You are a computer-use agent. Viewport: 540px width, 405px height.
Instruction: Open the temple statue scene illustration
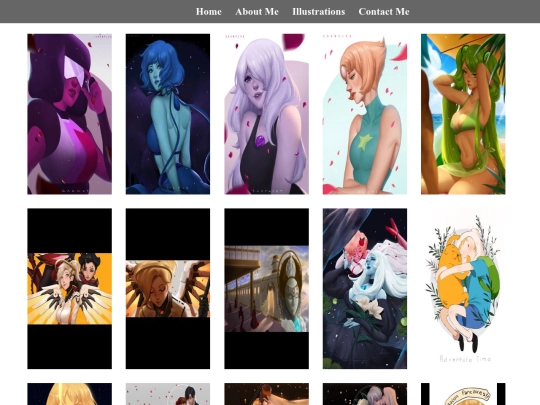267,289
